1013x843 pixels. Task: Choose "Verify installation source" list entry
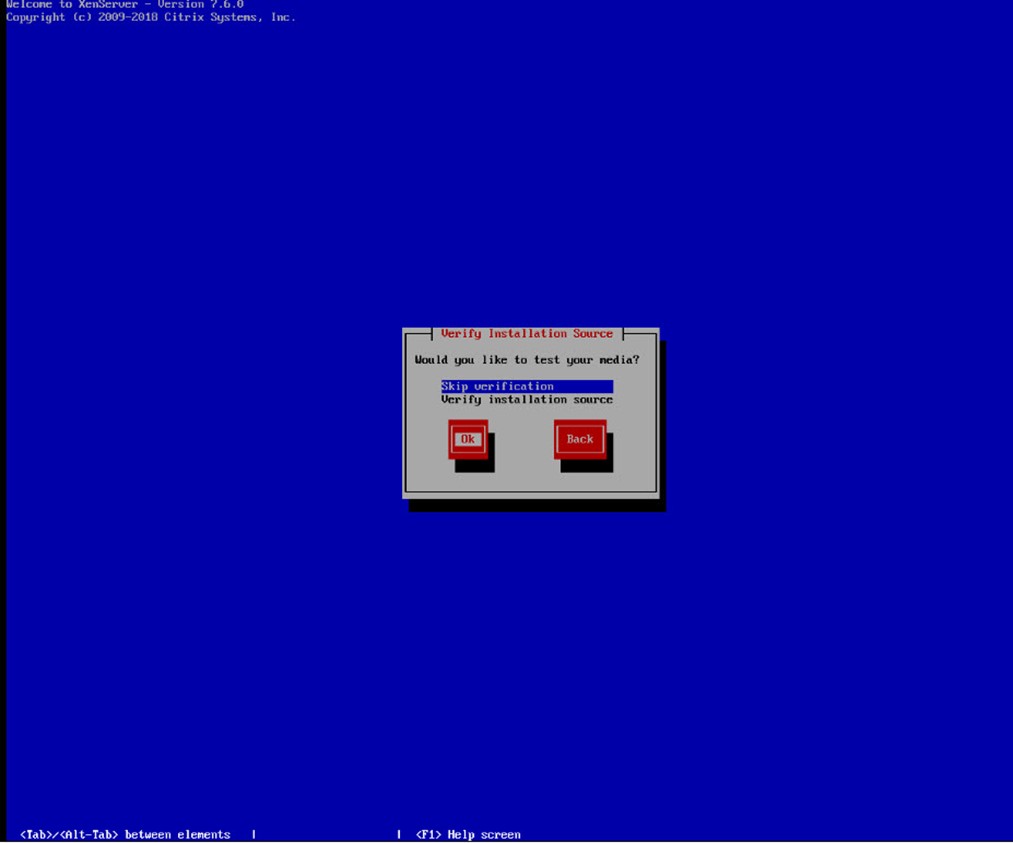(x=527, y=400)
